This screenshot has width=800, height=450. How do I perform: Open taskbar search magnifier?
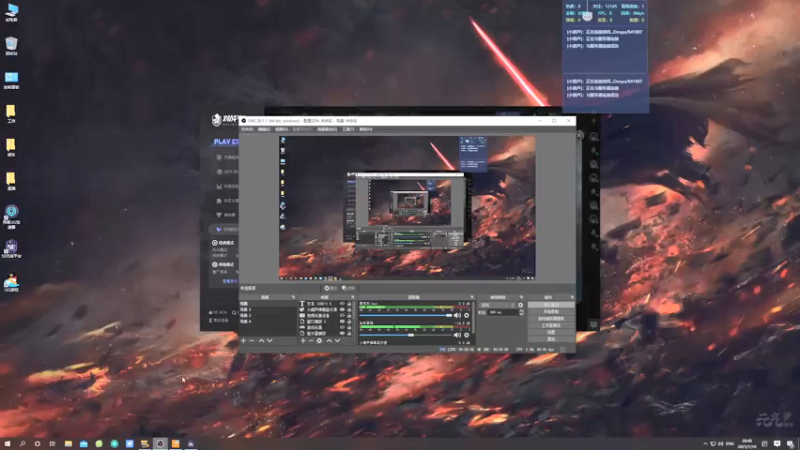click(22, 444)
